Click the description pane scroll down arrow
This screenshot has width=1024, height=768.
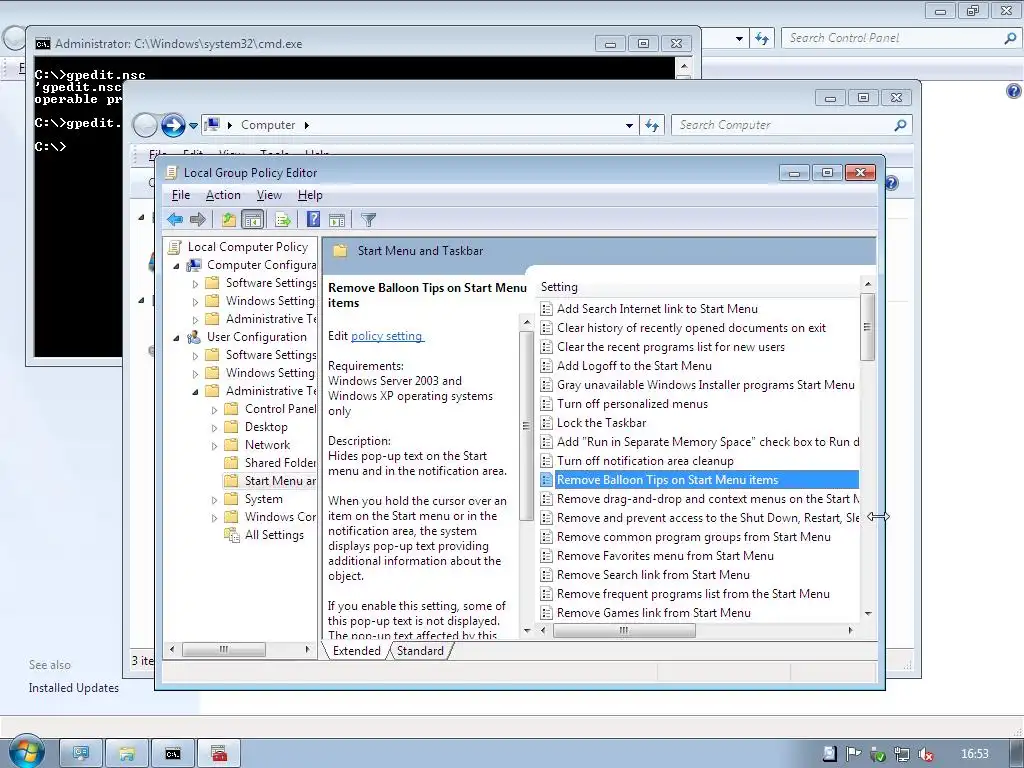coord(527,630)
